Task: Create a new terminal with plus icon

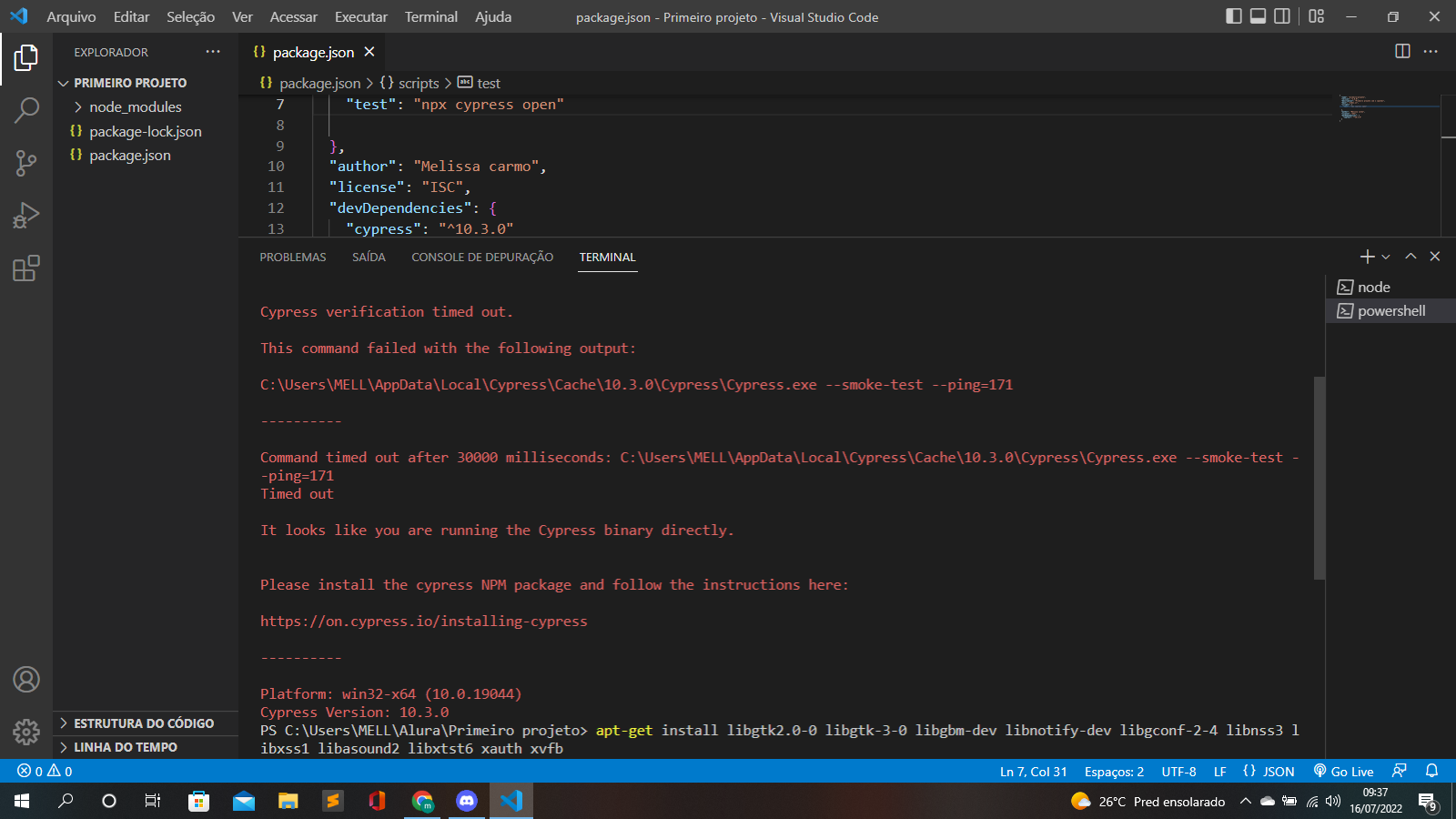Action: [x=1367, y=257]
